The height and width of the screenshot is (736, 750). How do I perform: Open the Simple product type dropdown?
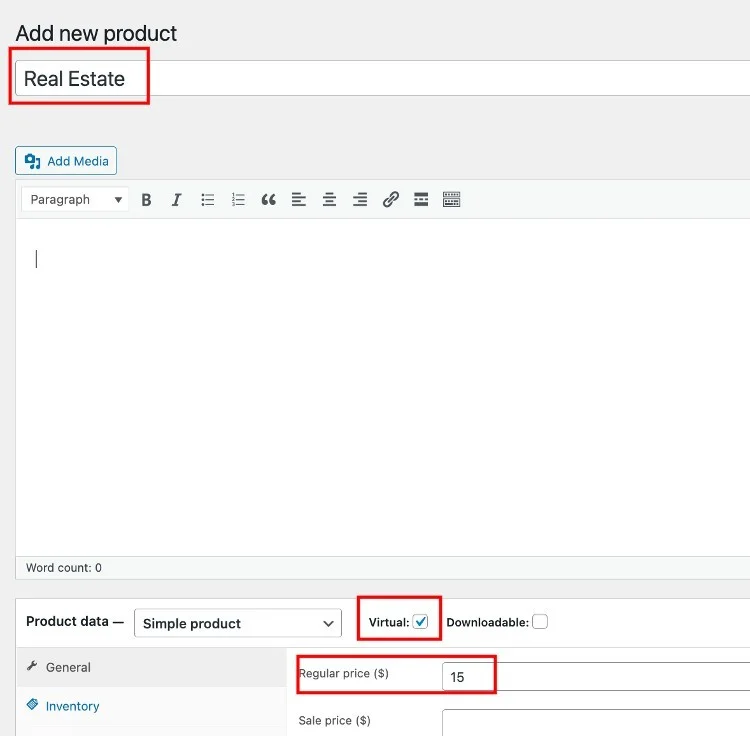click(x=238, y=623)
